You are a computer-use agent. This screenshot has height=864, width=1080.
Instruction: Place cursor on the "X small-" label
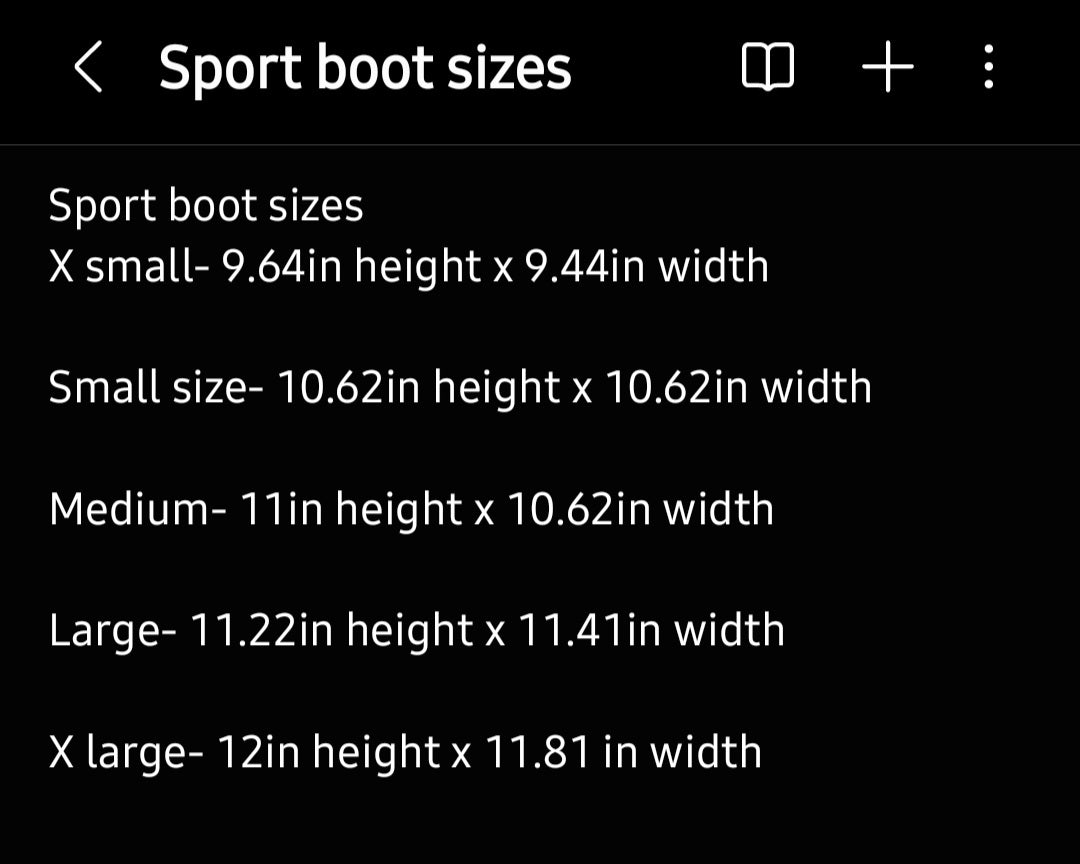(x=125, y=267)
